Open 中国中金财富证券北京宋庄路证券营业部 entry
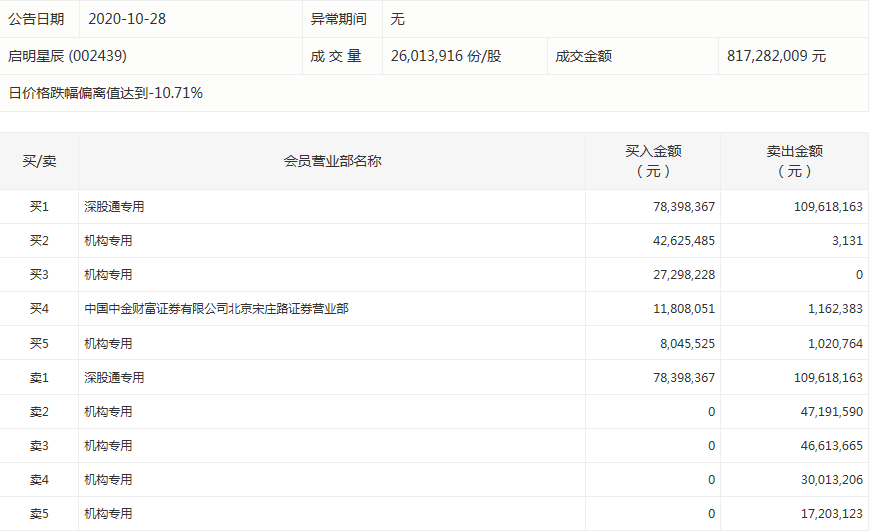The width and height of the screenshot is (871, 532). click(x=216, y=309)
